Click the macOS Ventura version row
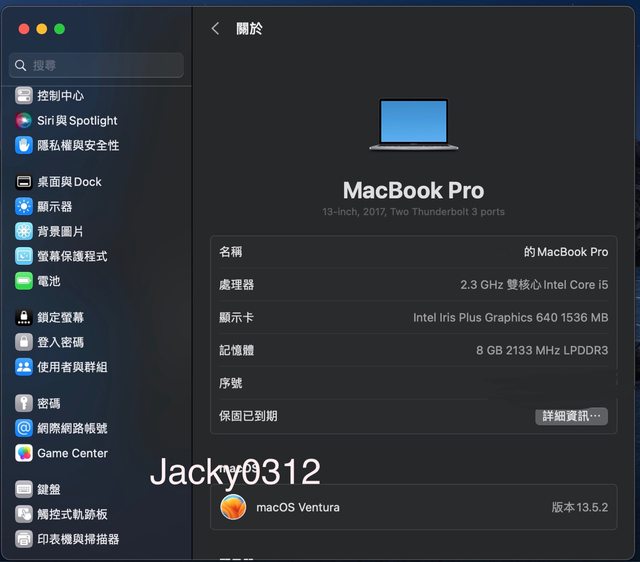Image resolution: width=640 pixels, height=562 pixels. pos(414,507)
